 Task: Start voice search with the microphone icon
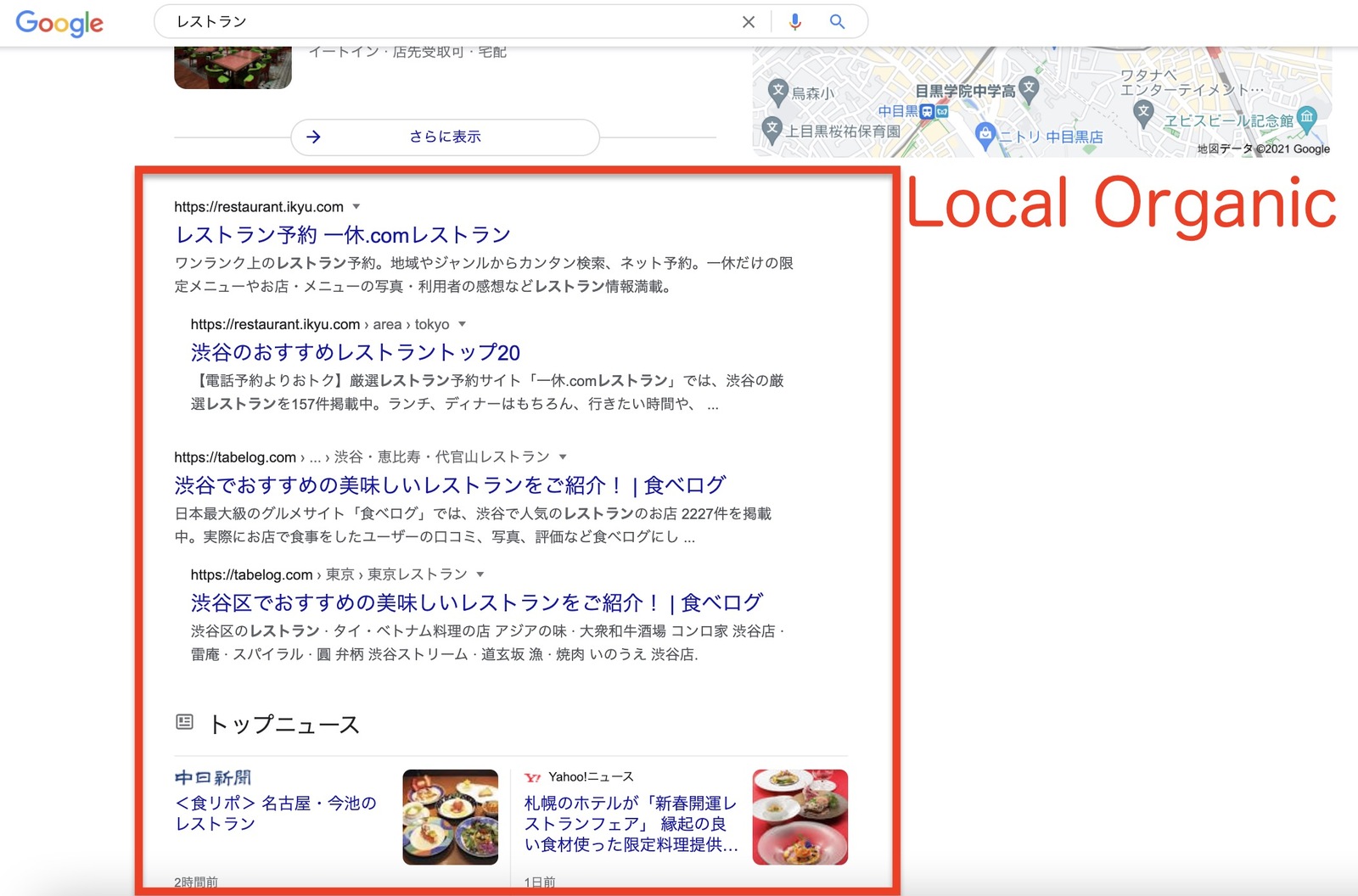pyautogui.click(x=794, y=22)
